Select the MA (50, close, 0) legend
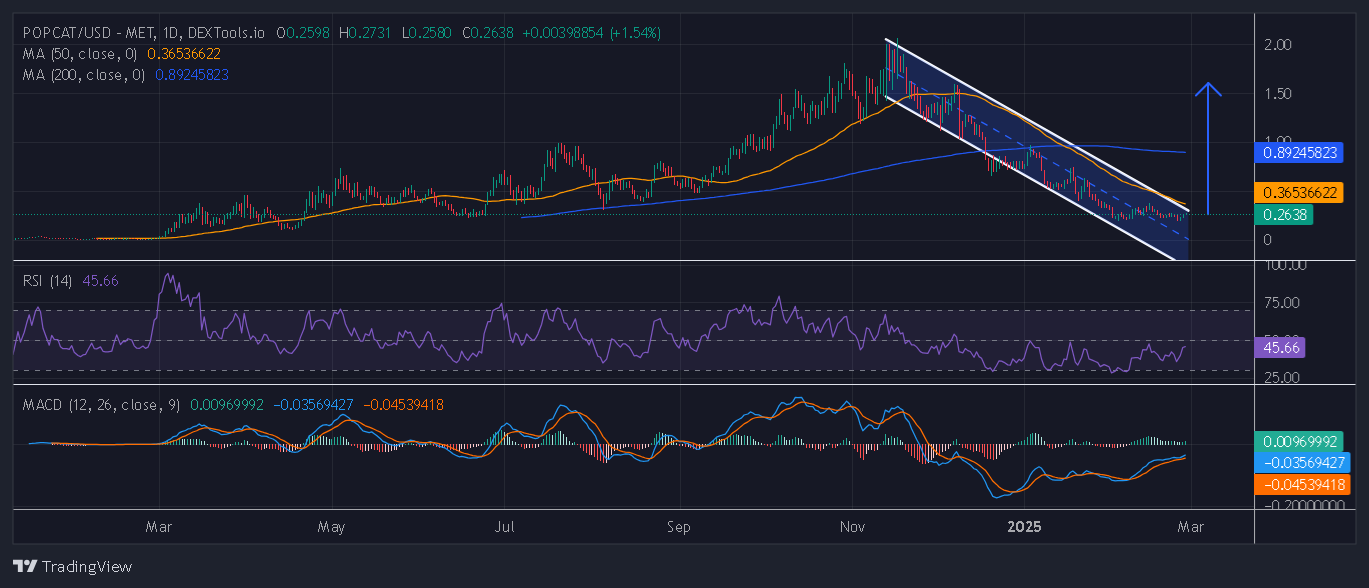 (x=81, y=54)
